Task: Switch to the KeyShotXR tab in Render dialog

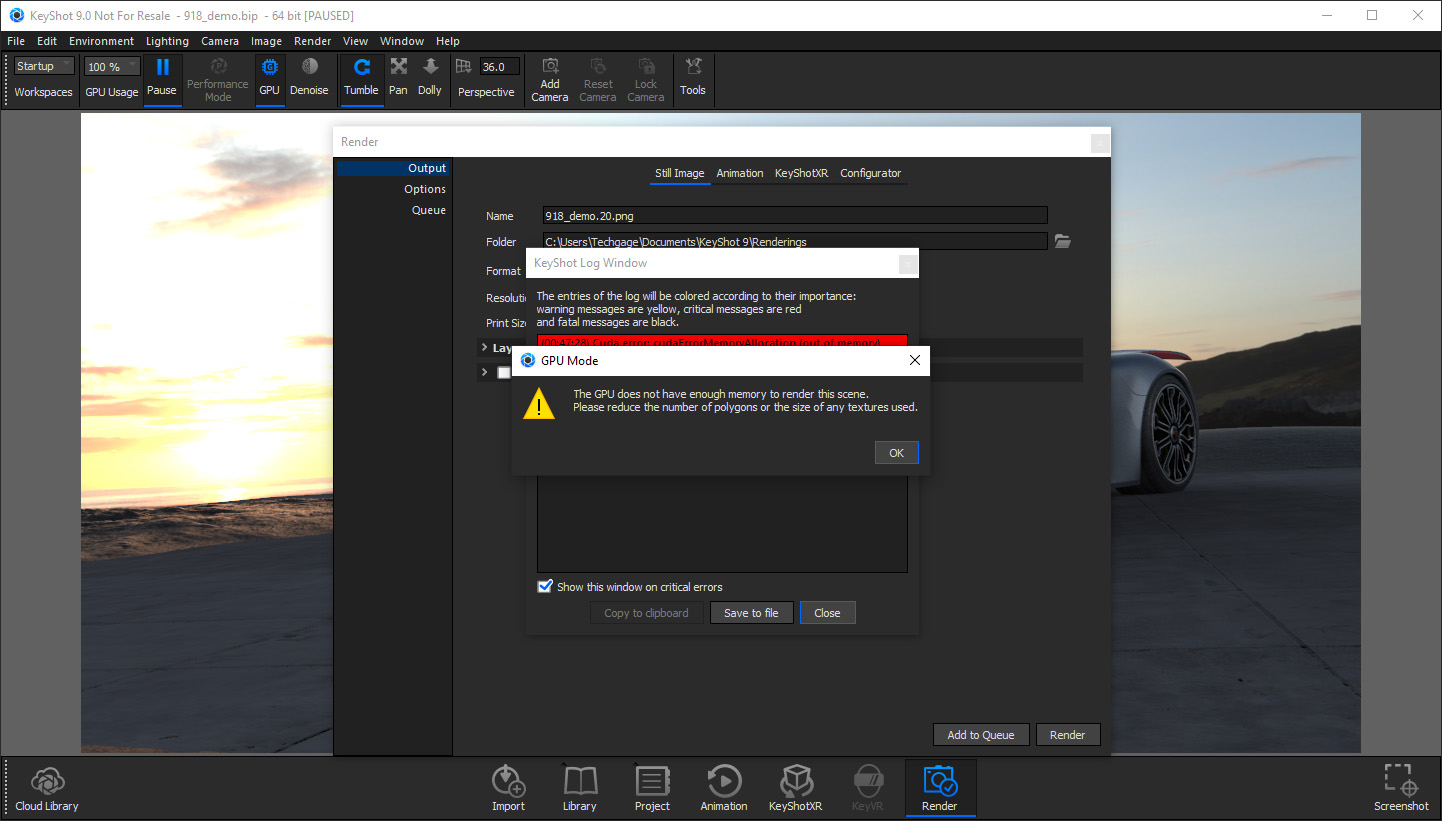Action: tap(802, 173)
